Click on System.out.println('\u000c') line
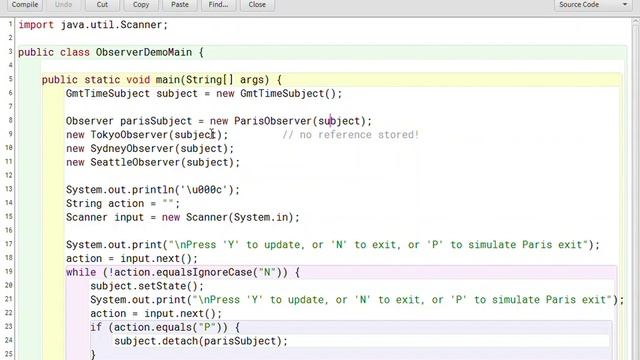Screen dimensions: 640x360 tap(153, 190)
